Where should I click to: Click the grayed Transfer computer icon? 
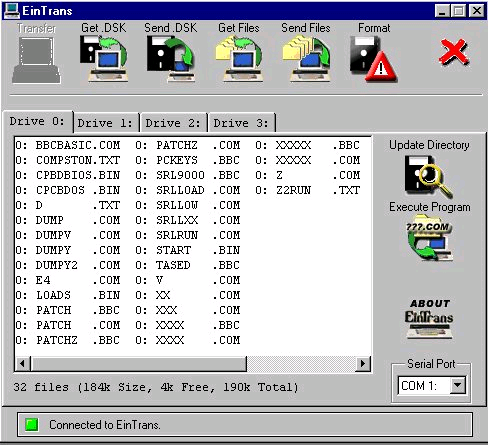37,60
